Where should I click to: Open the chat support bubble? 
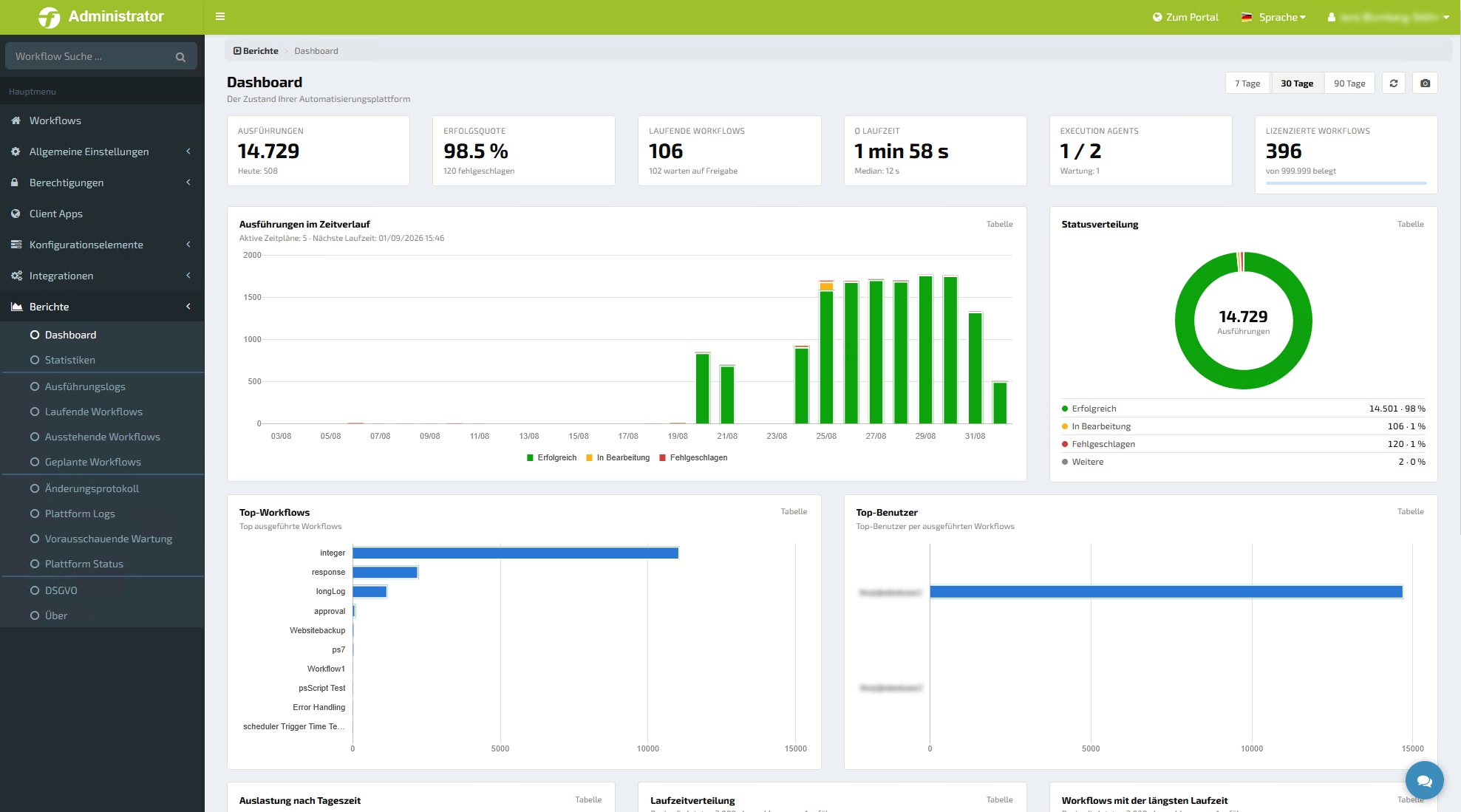click(1425, 780)
